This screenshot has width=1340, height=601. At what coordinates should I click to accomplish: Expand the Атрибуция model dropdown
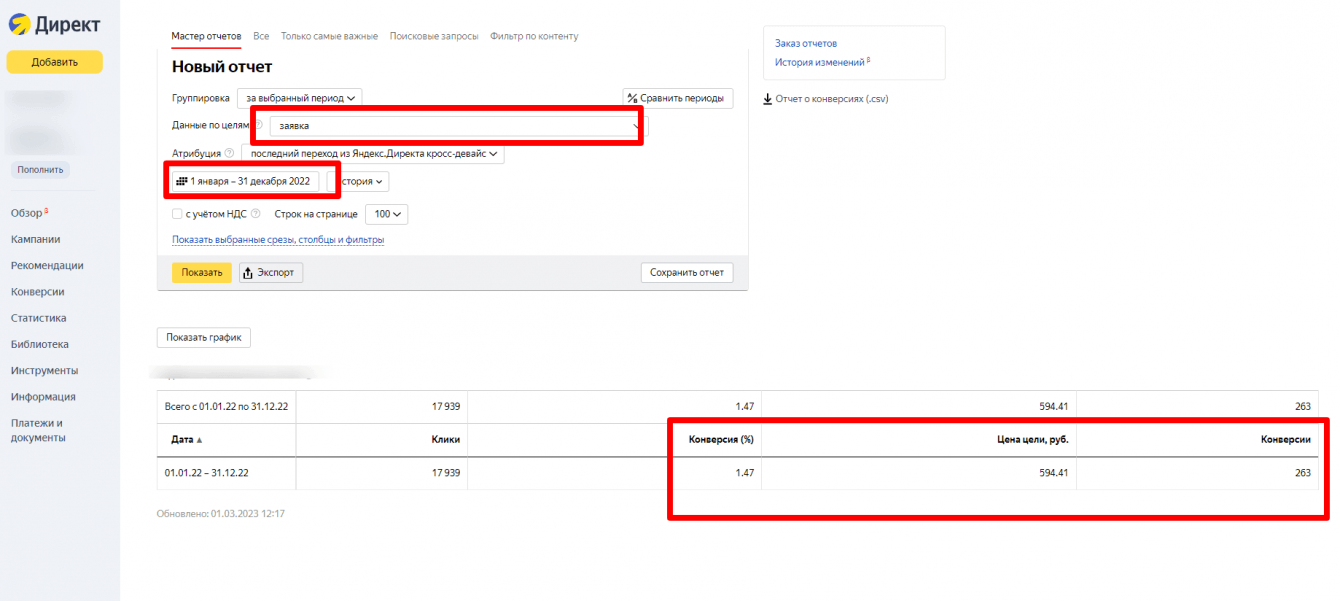372,154
